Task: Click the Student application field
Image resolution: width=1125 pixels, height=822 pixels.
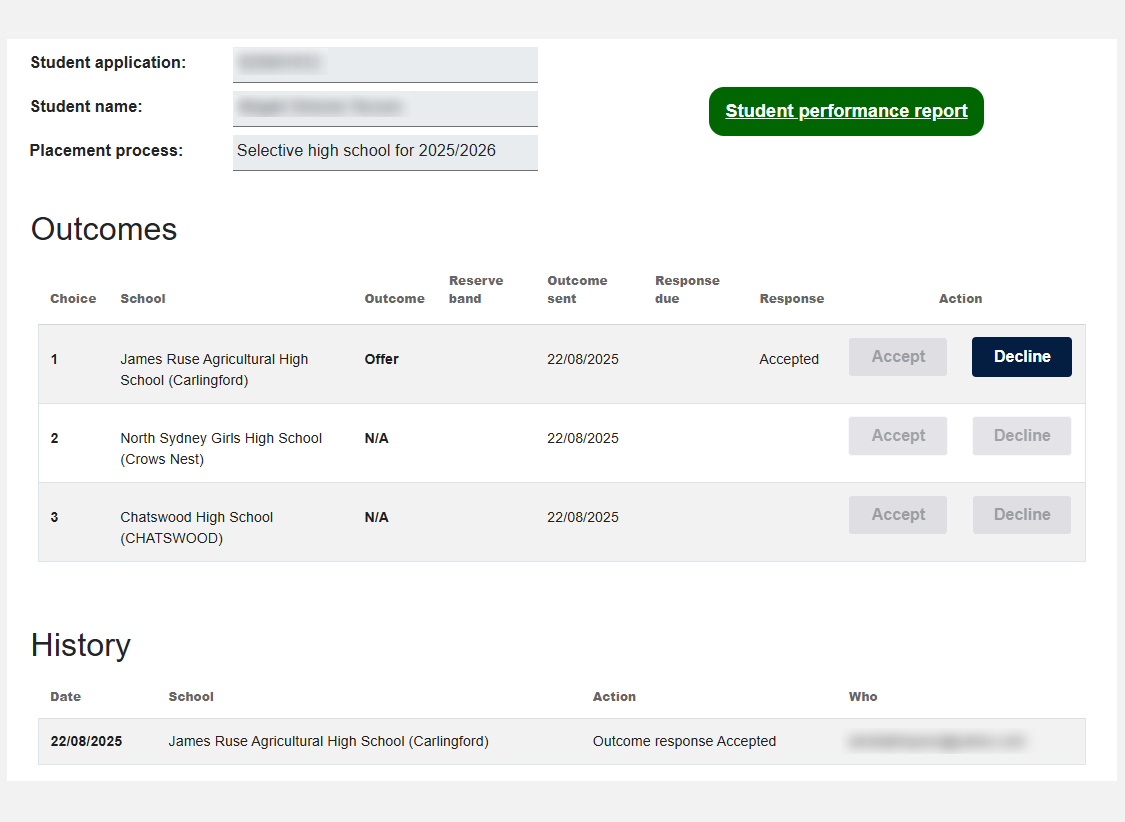Action: coord(385,64)
